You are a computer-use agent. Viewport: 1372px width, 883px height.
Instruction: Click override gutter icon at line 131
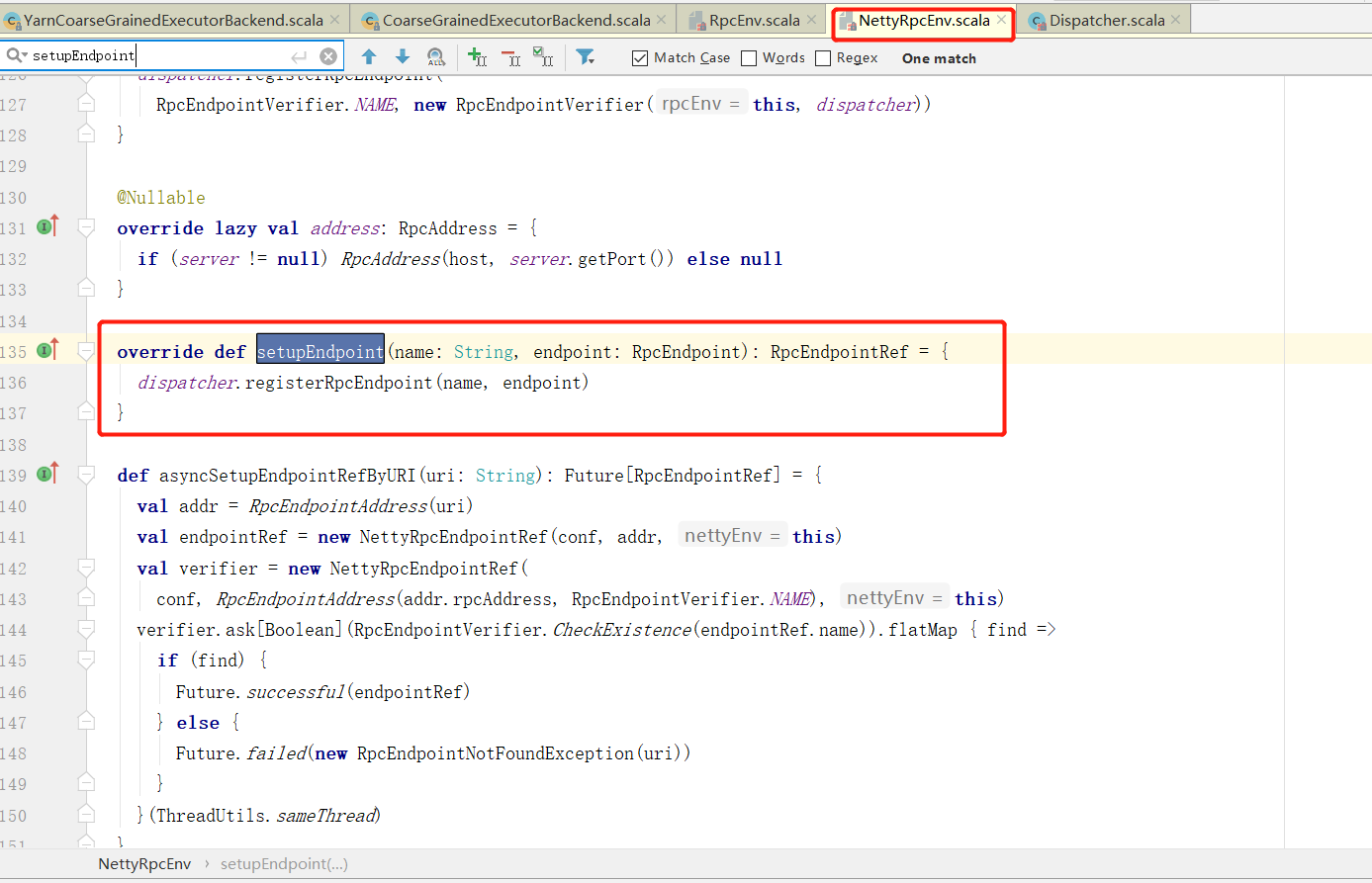point(47,226)
